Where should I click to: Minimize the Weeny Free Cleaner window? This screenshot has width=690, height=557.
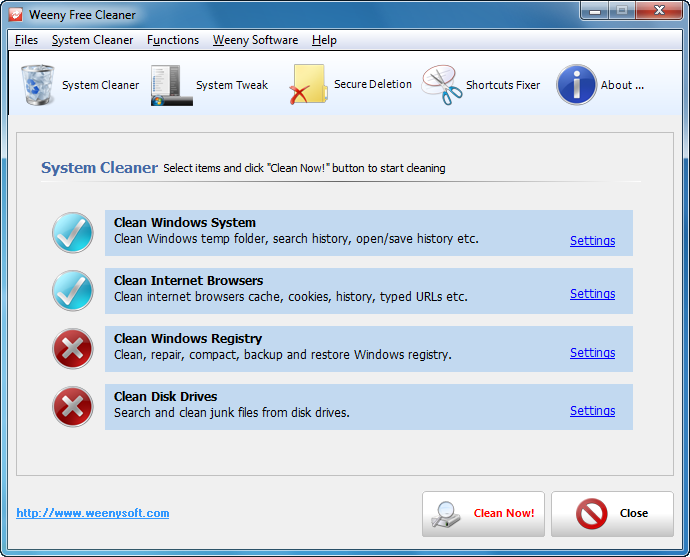click(x=595, y=11)
